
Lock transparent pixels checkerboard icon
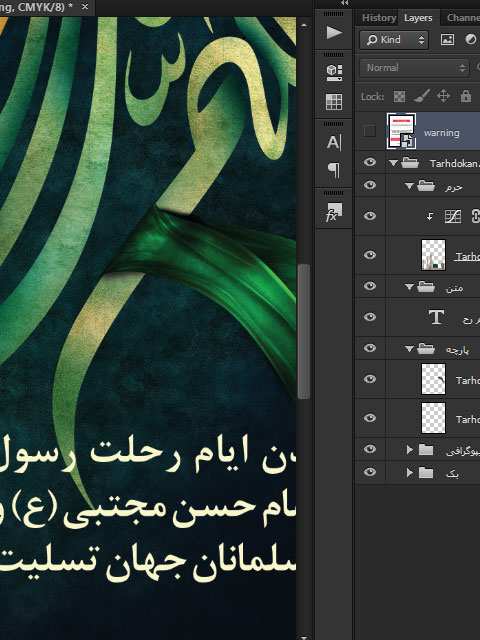[x=399, y=97]
